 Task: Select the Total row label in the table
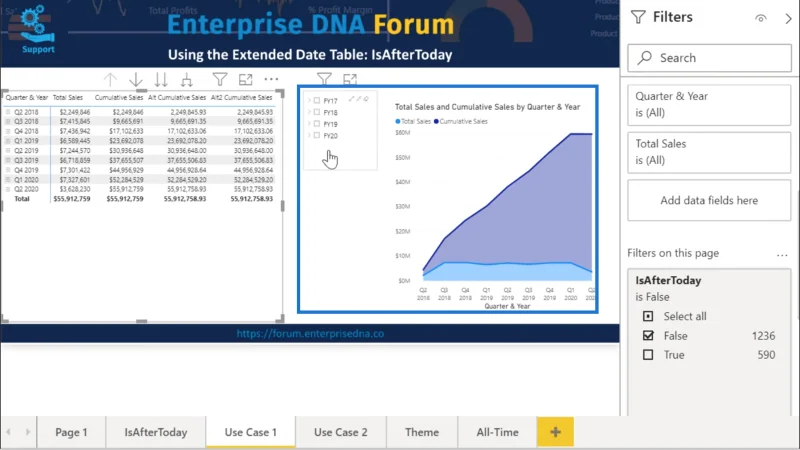point(22,199)
